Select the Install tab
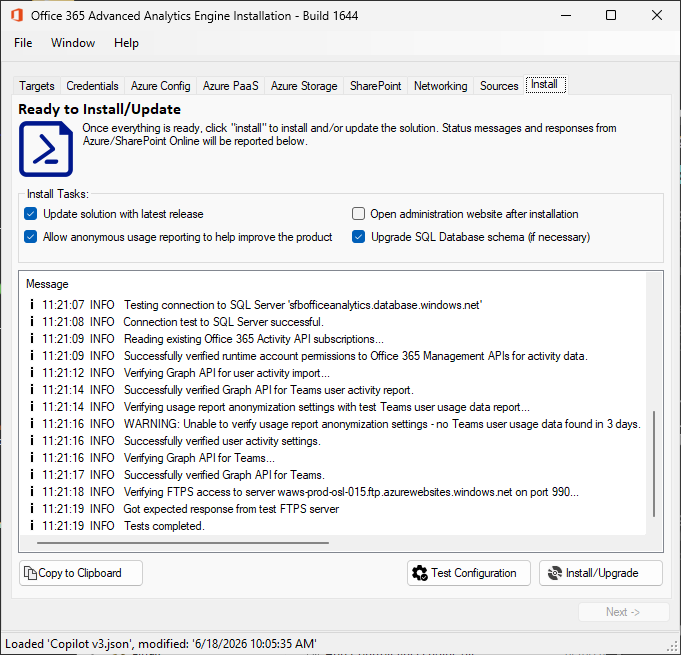 tap(545, 84)
